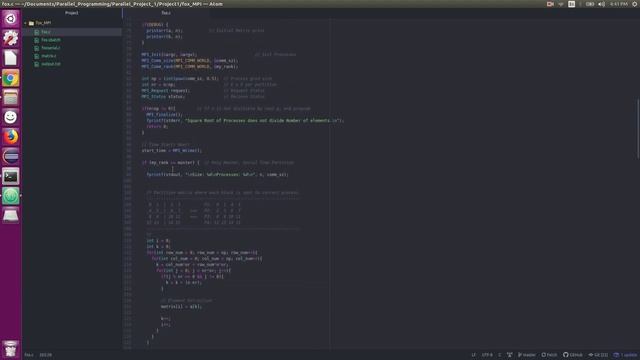Click the line with 'Square Root of Processes' string
Viewport: 640px width, 360px height.
pos(245,121)
